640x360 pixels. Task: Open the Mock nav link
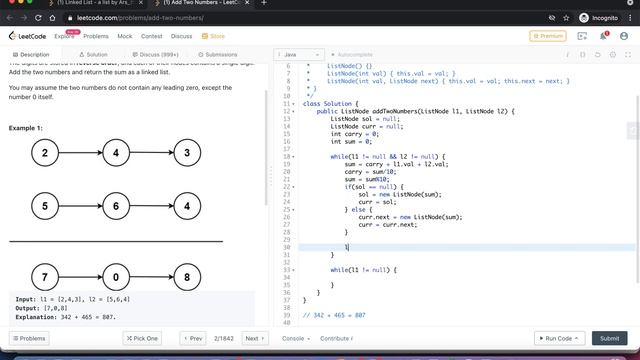tap(124, 36)
